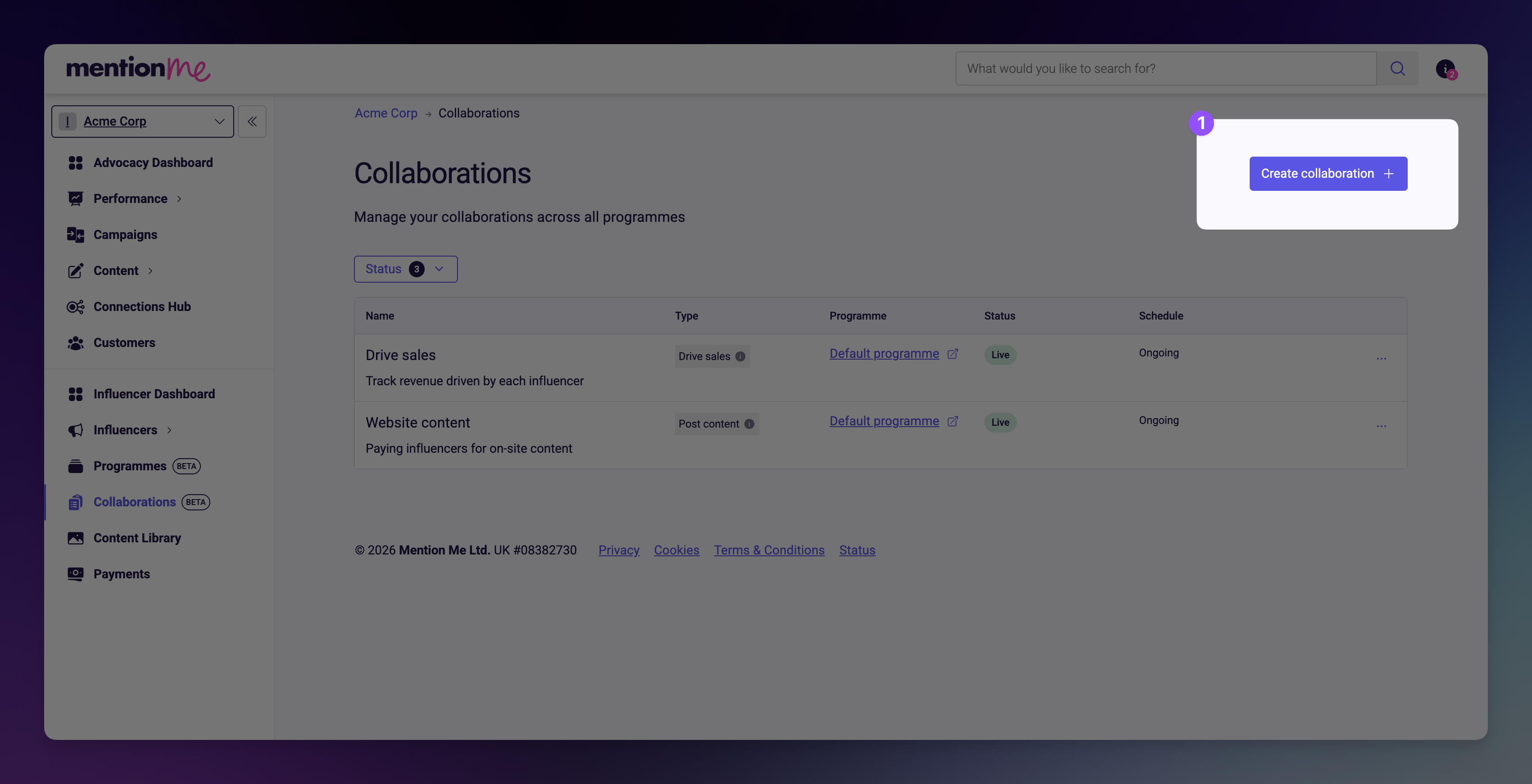This screenshot has height=784, width=1532.
Task: Collapse the sidebar with the double-chevron control
Action: [252, 121]
